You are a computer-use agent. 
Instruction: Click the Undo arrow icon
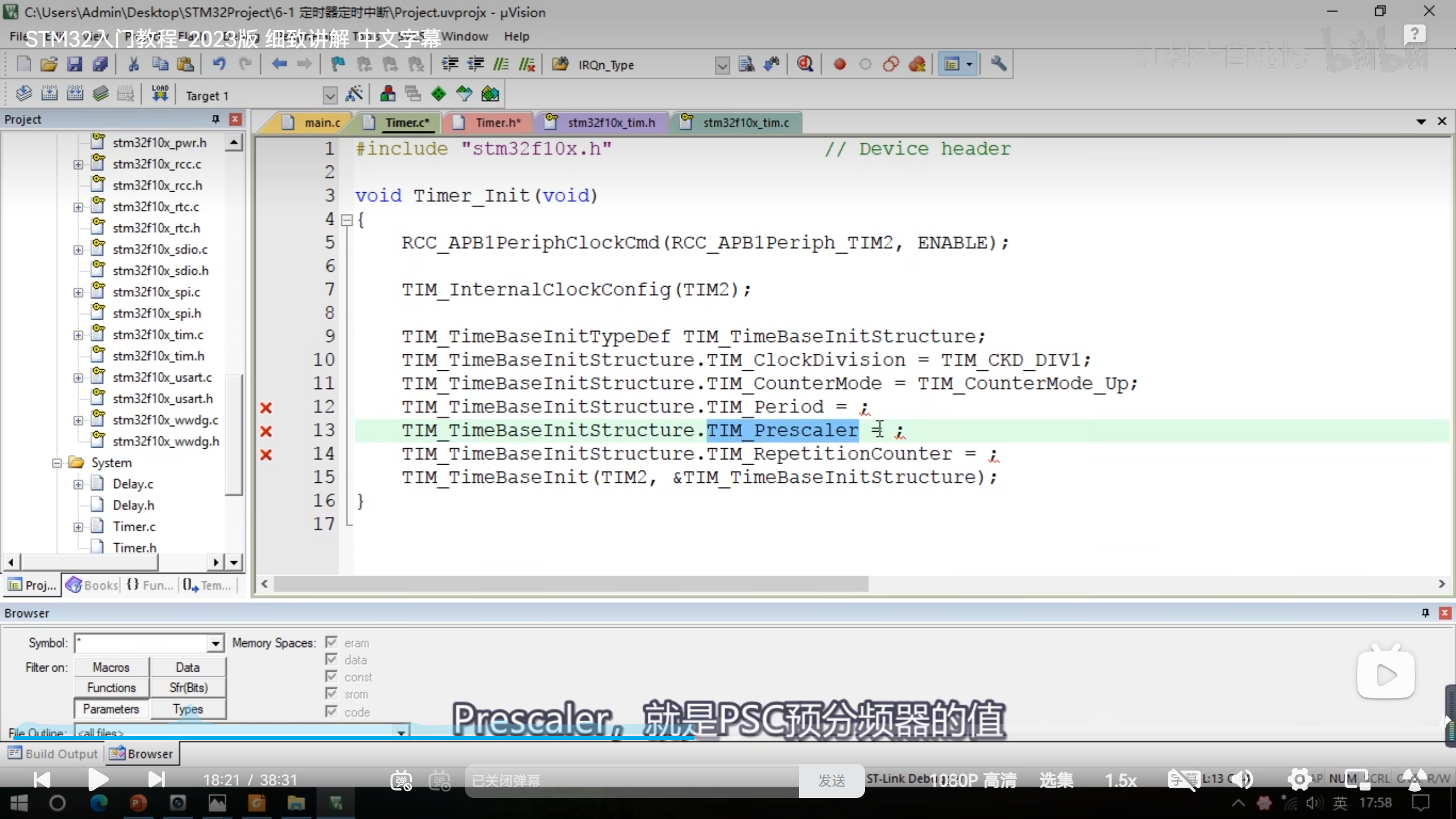click(x=219, y=64)
